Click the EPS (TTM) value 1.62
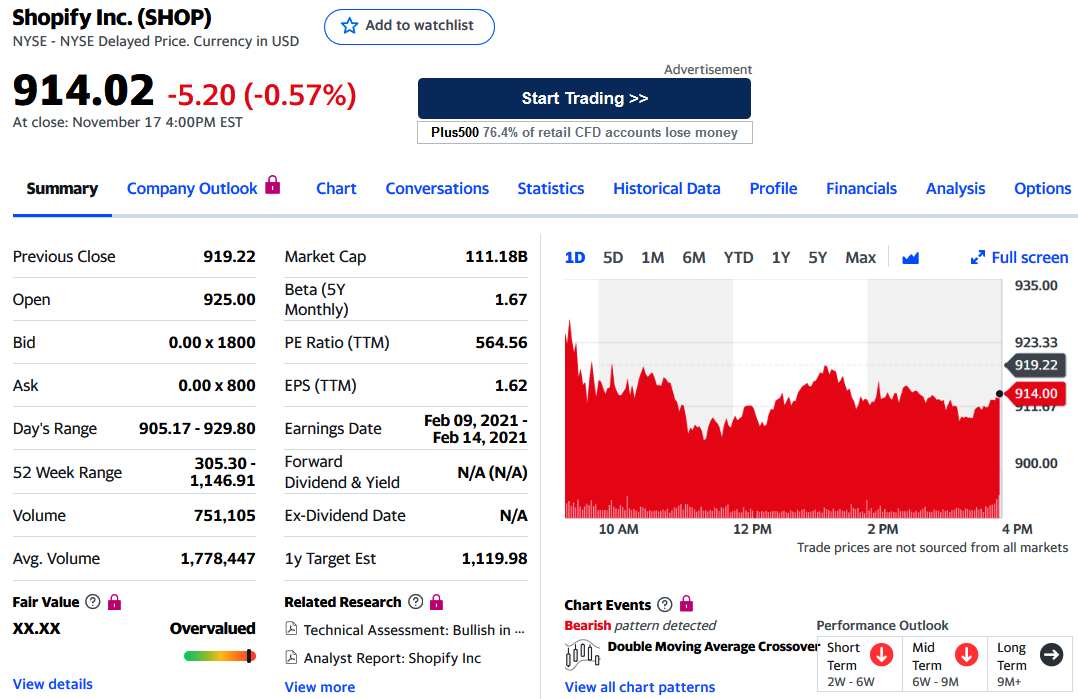1078x699 pixels. [511, 386]
